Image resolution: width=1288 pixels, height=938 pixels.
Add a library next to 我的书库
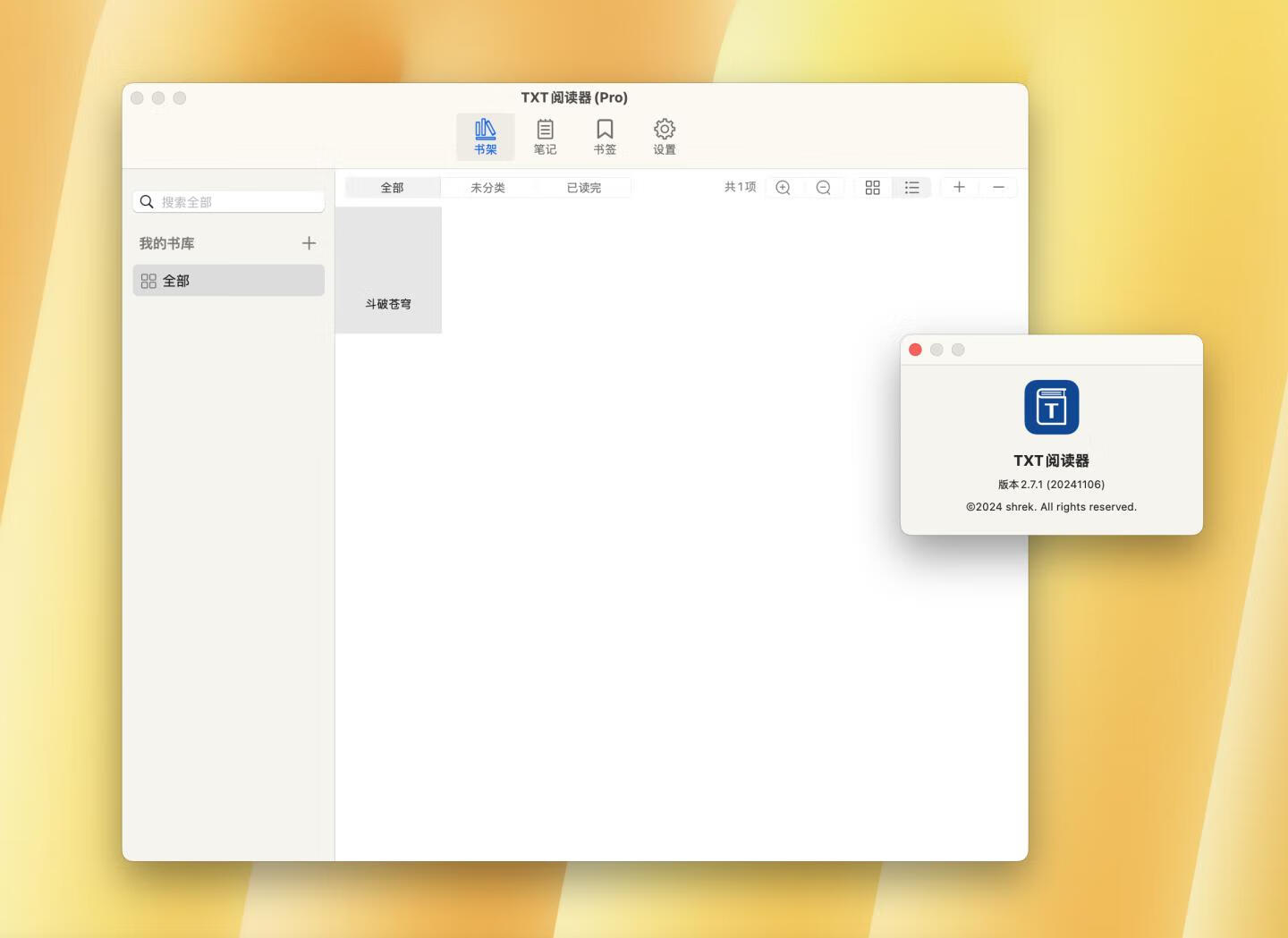coord(309,243)
